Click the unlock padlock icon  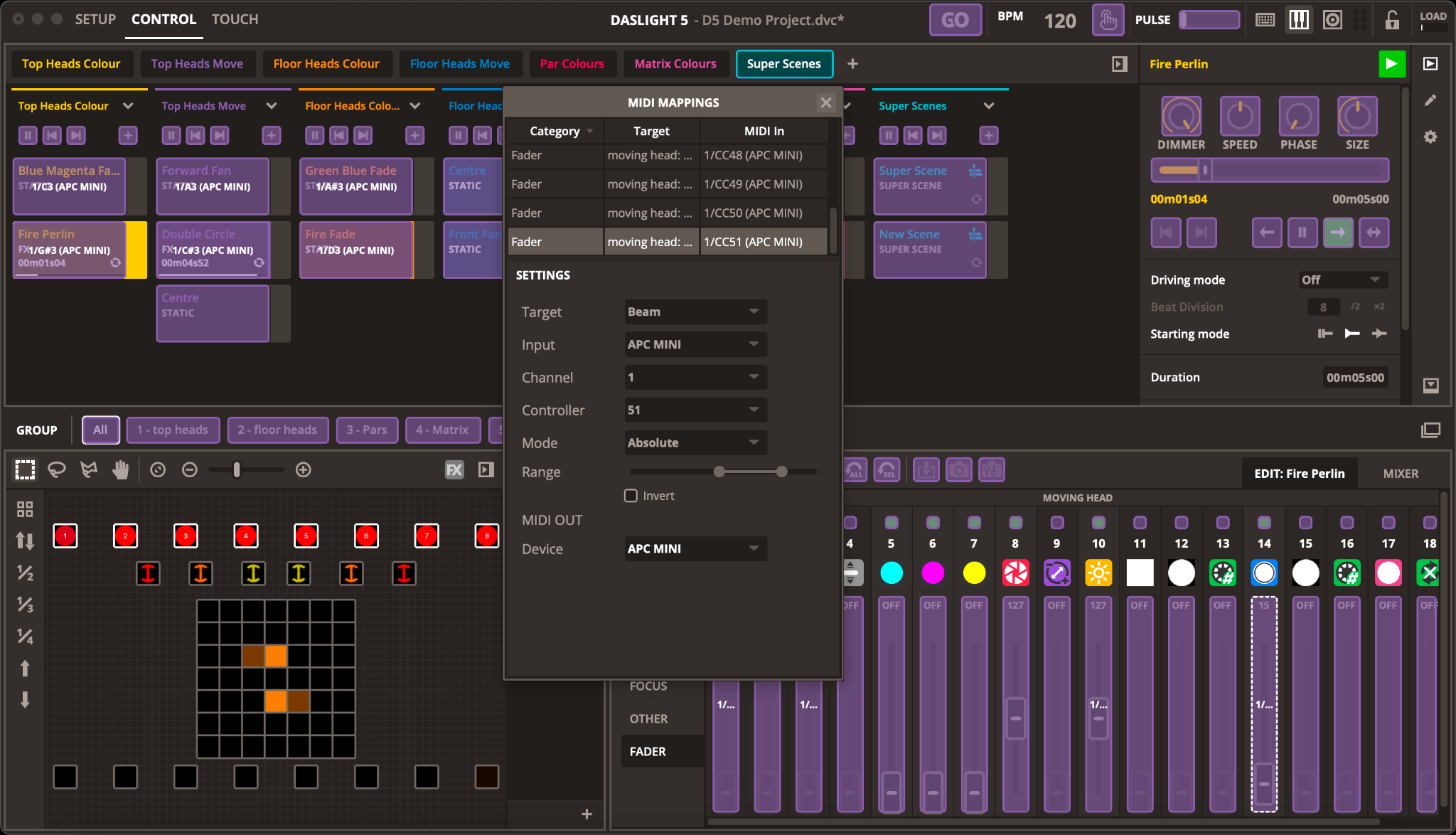[1392, 20]
